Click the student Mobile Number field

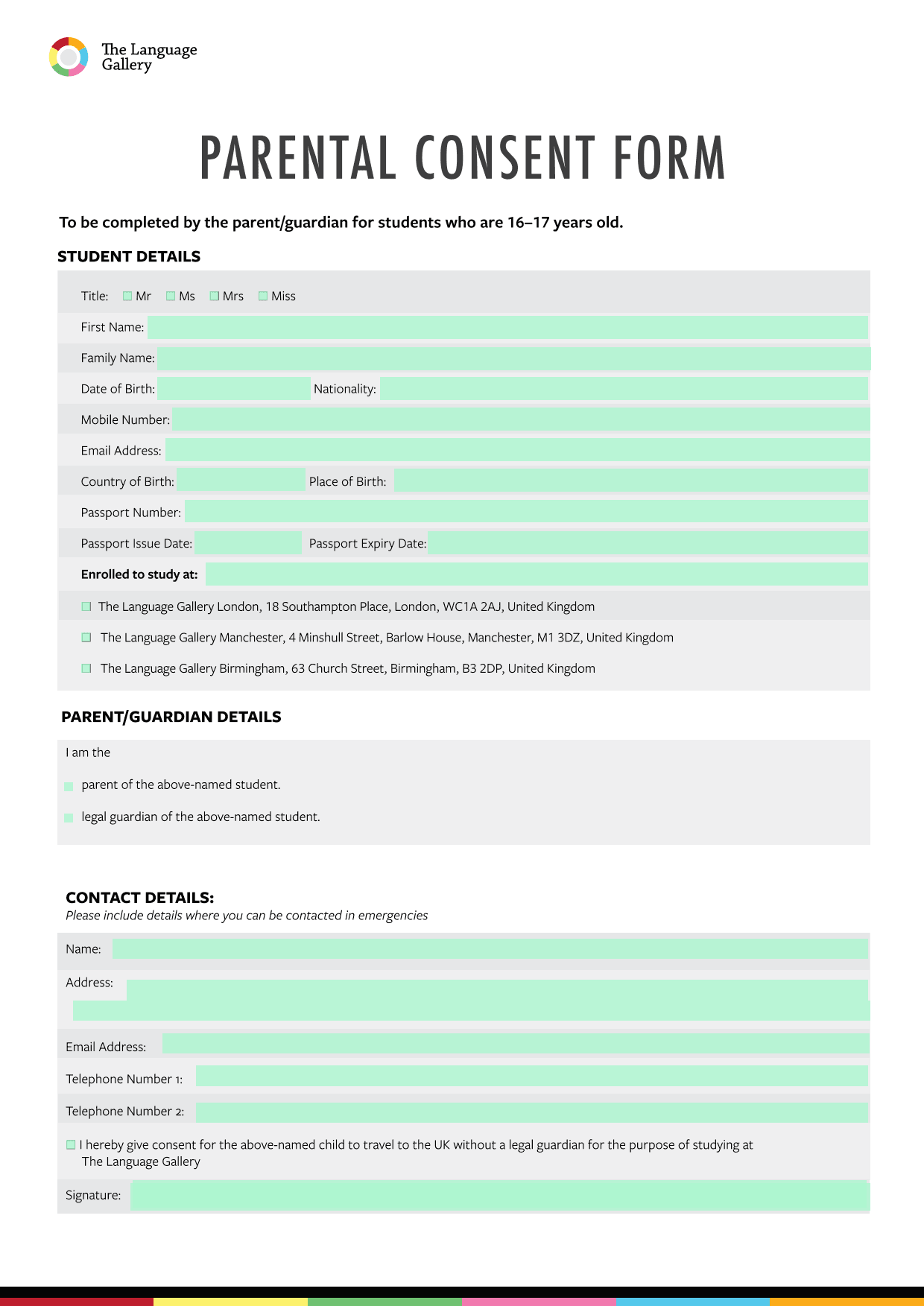[520, 419]
